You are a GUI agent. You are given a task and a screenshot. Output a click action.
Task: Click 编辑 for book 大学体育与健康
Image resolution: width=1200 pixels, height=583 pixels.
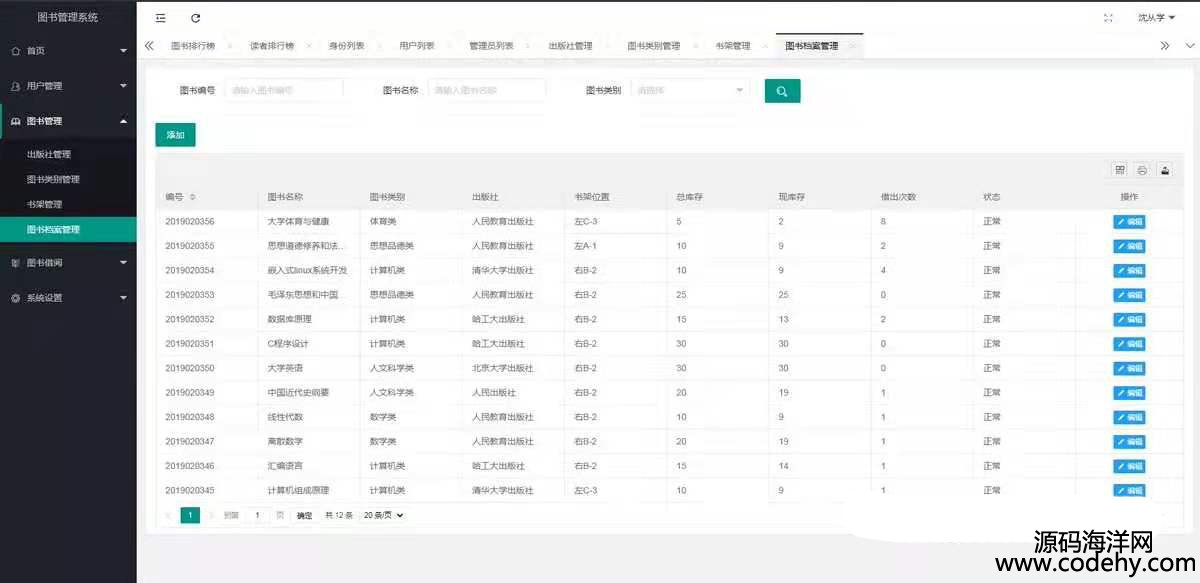1129,222
